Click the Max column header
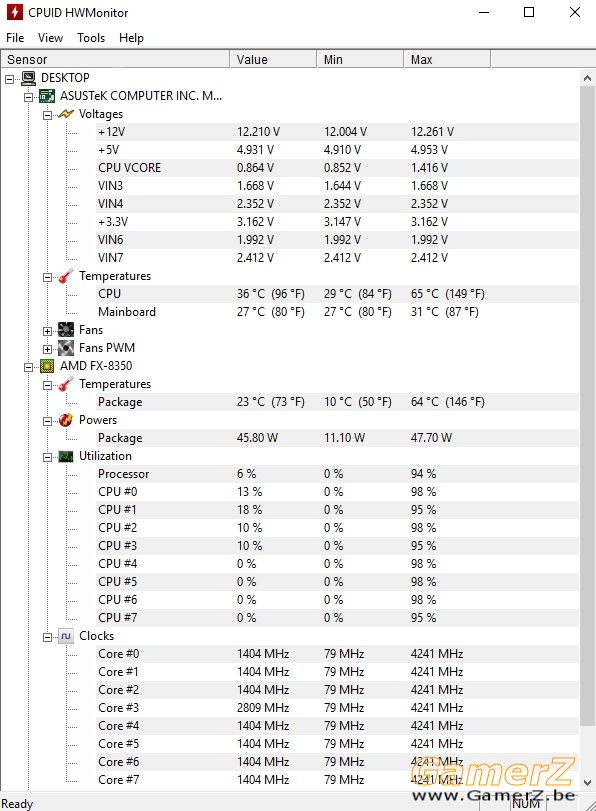The width and height of the screenshot is (596, 811). (x=446, y=59)
